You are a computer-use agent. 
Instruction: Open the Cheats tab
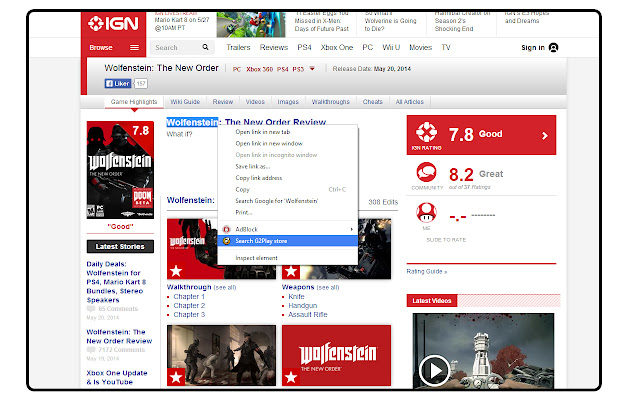click(x=373, y=102)
